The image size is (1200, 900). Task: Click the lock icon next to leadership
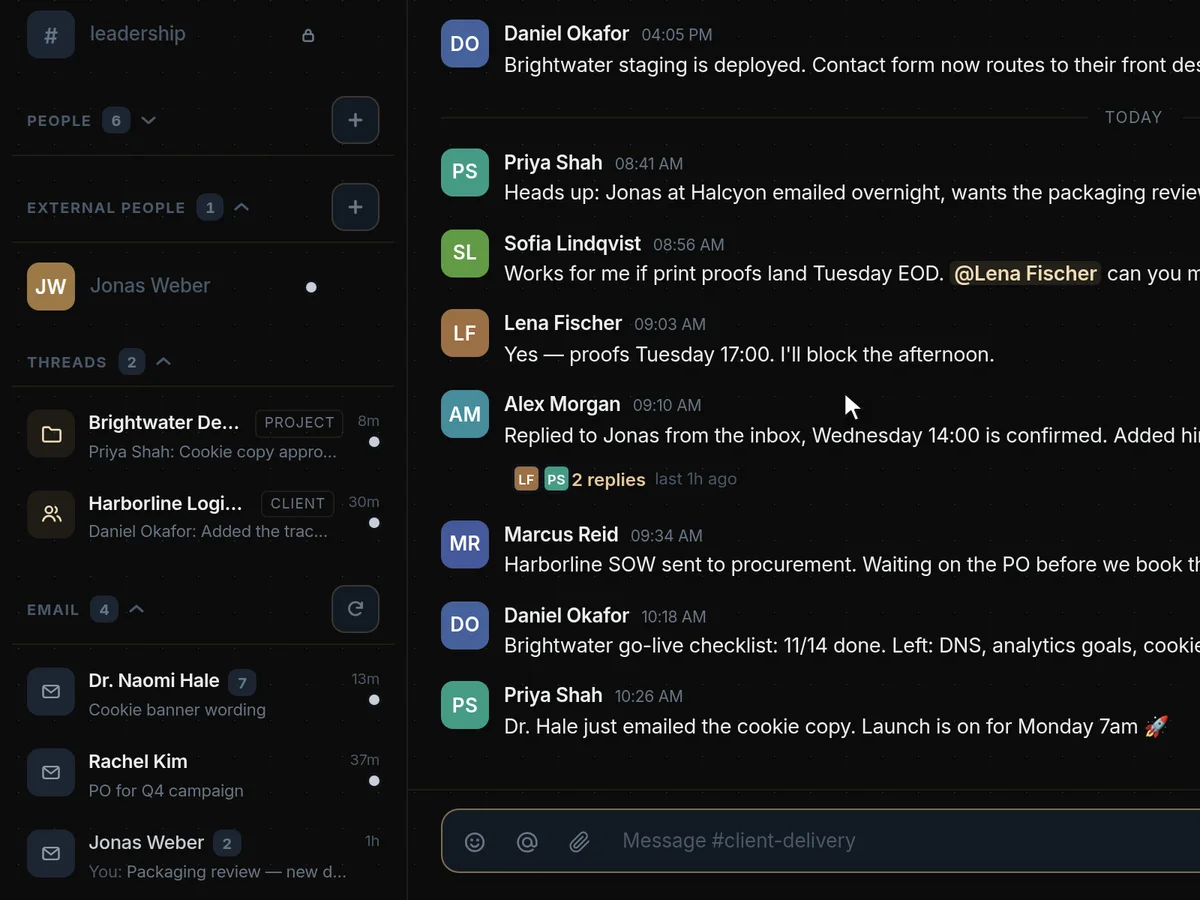coord(308,36)
